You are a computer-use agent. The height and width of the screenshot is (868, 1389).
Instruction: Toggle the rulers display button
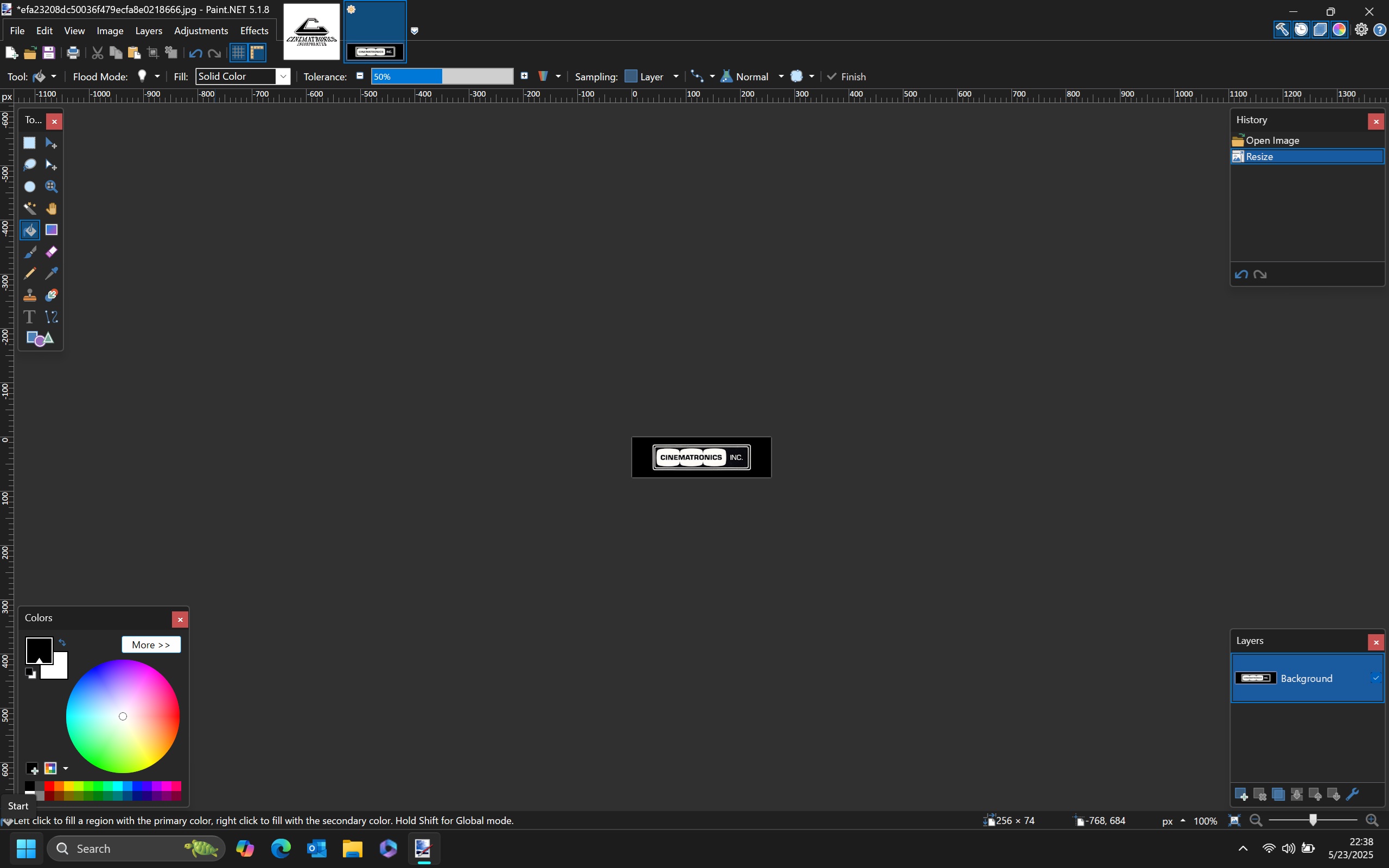tap(257, 53)
